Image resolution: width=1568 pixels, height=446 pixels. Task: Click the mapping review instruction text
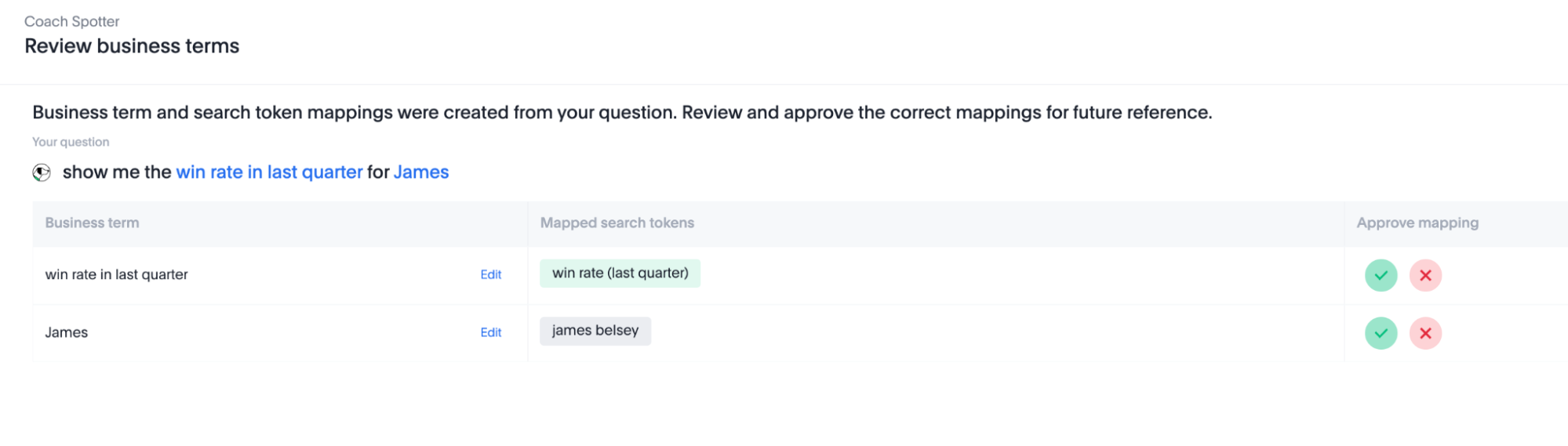622,113
